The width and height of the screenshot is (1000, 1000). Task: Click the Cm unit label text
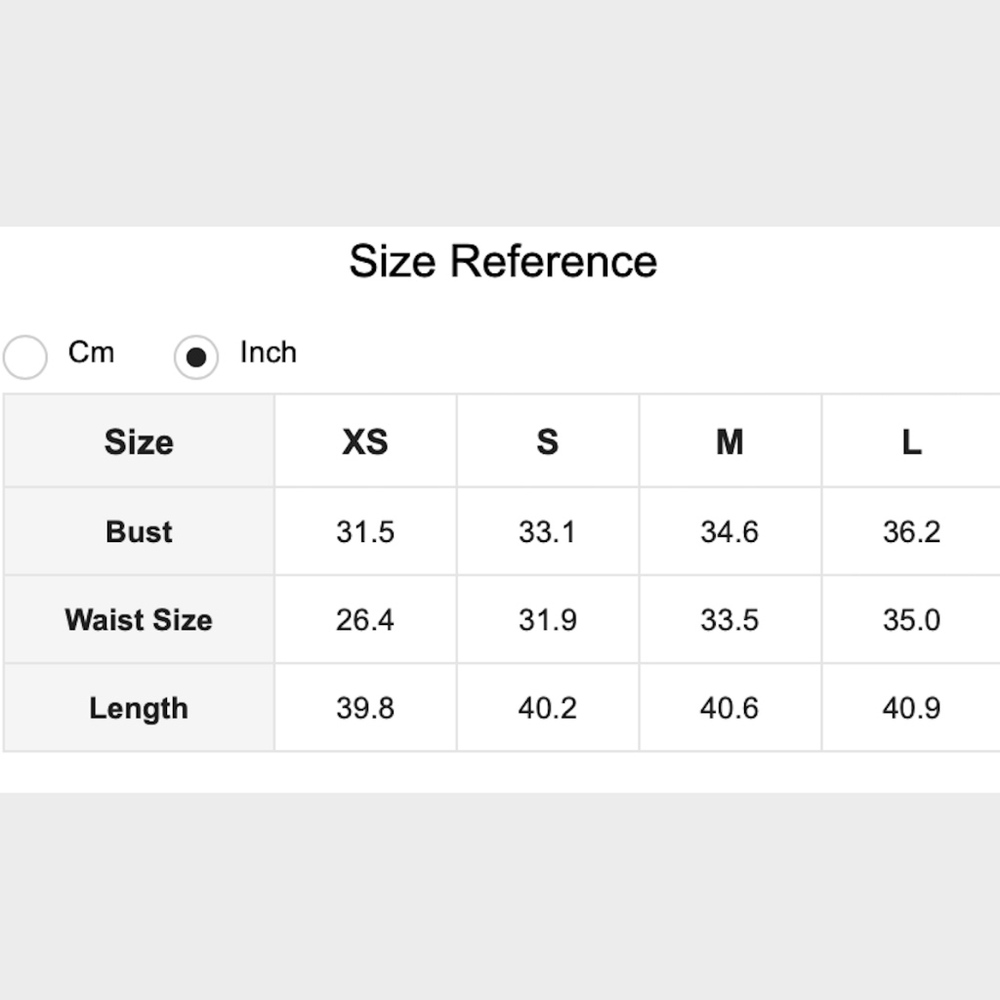(91, 352)
